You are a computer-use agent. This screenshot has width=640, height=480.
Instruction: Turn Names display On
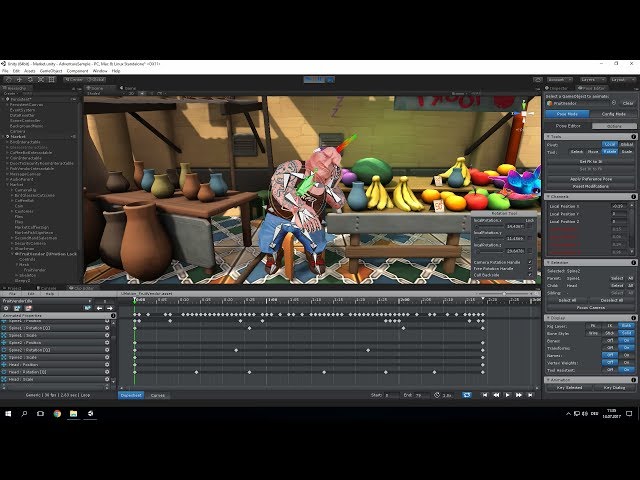[x=627, y=356]
